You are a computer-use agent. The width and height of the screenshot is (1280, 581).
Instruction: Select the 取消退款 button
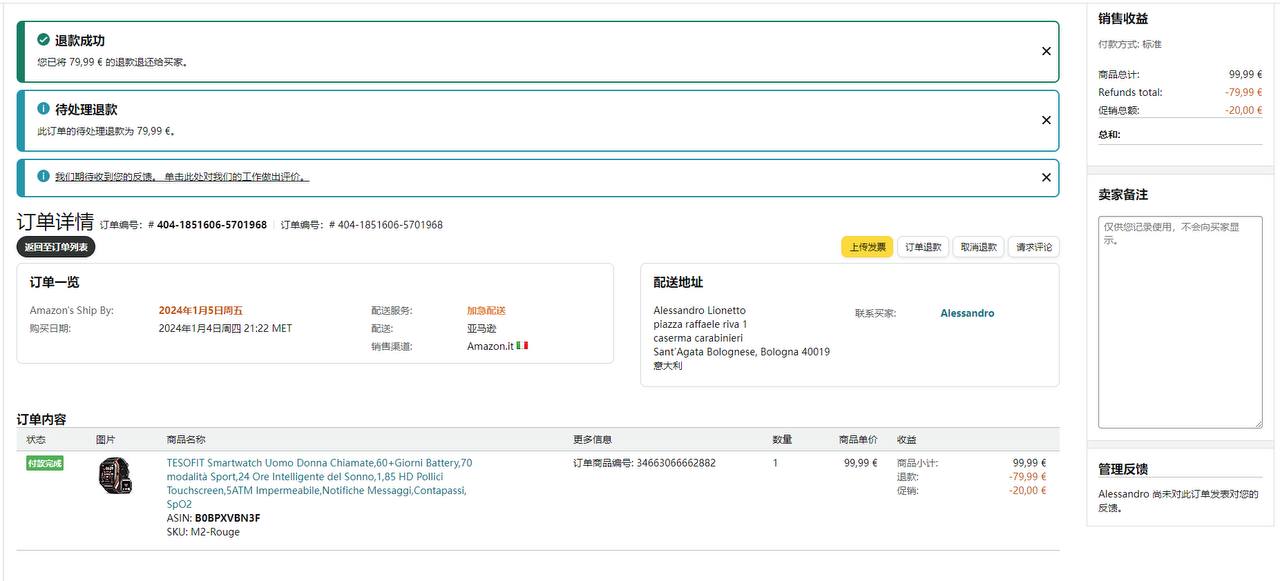979,247
